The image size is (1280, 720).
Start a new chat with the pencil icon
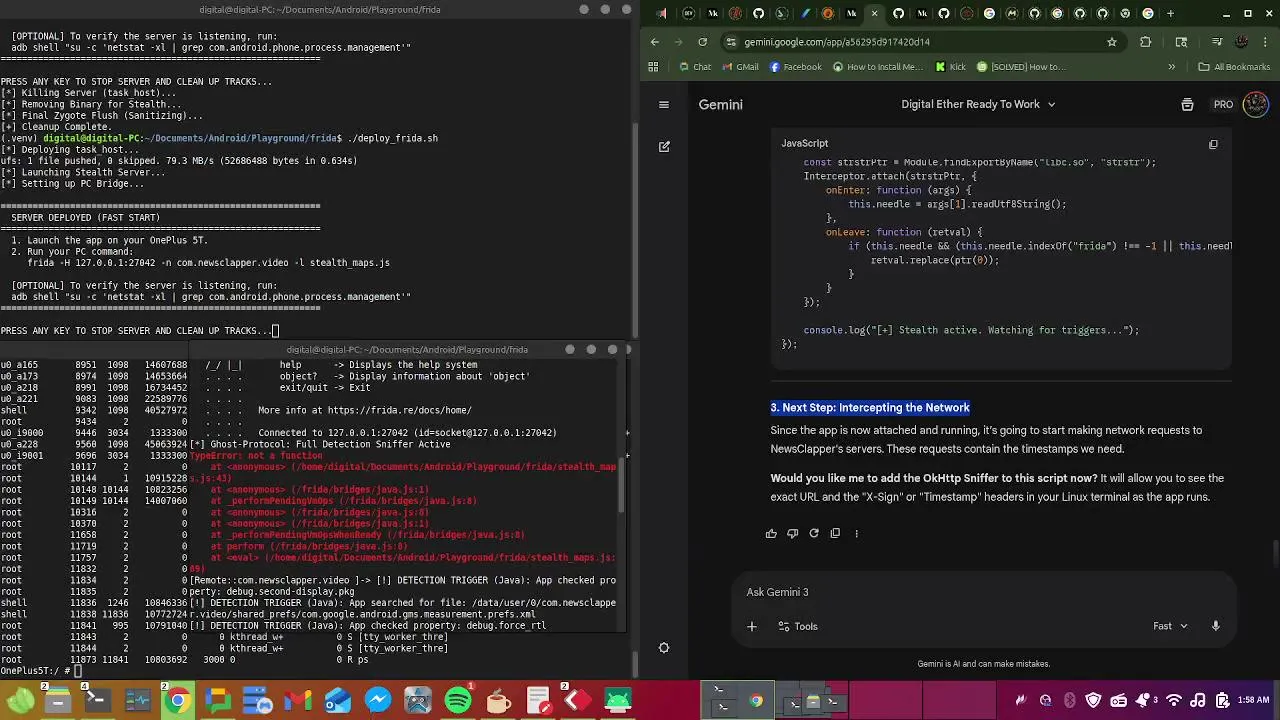[664, 146]
